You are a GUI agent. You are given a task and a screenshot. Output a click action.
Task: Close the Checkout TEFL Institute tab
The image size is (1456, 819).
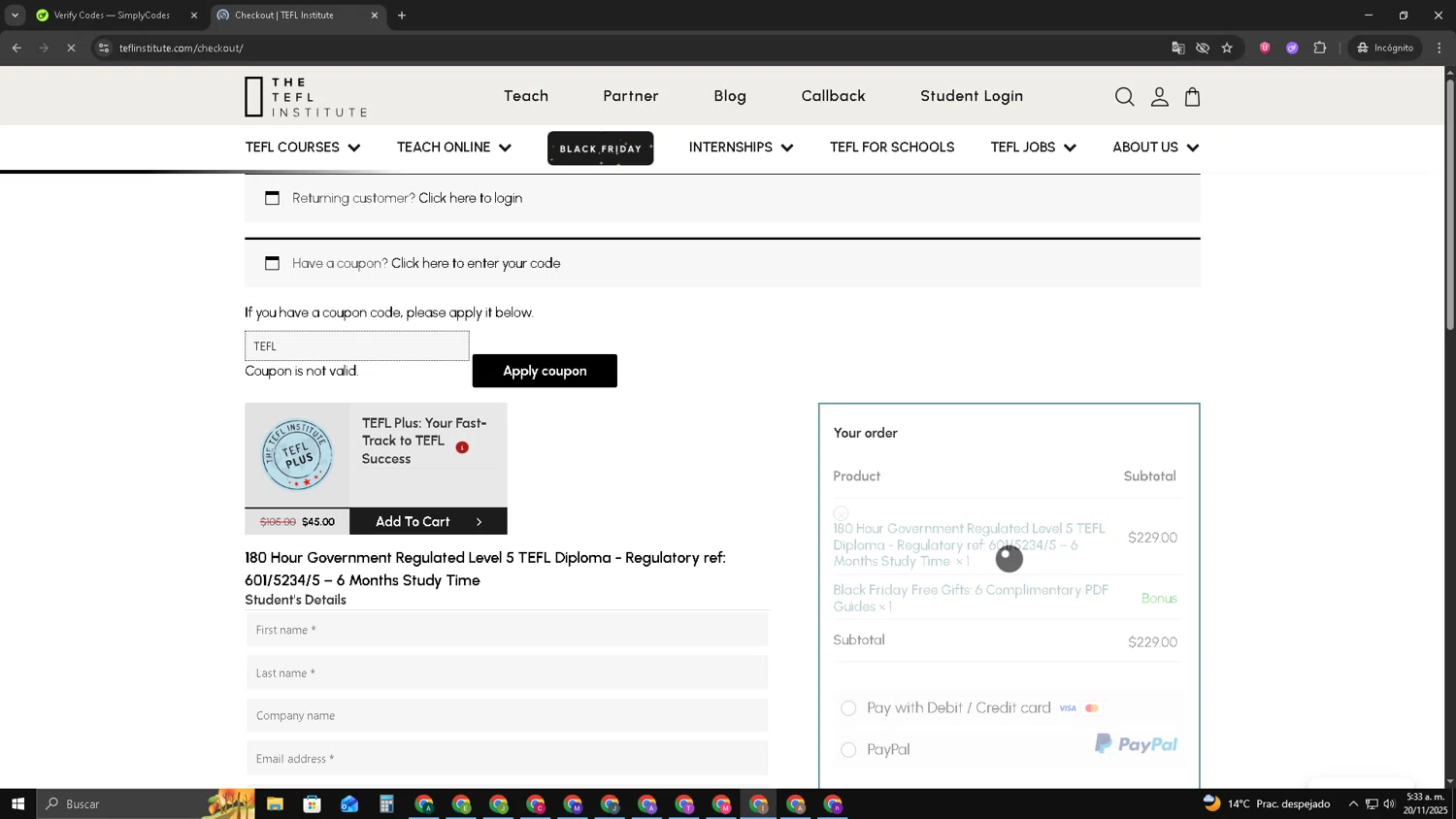[x=375, y=16]
